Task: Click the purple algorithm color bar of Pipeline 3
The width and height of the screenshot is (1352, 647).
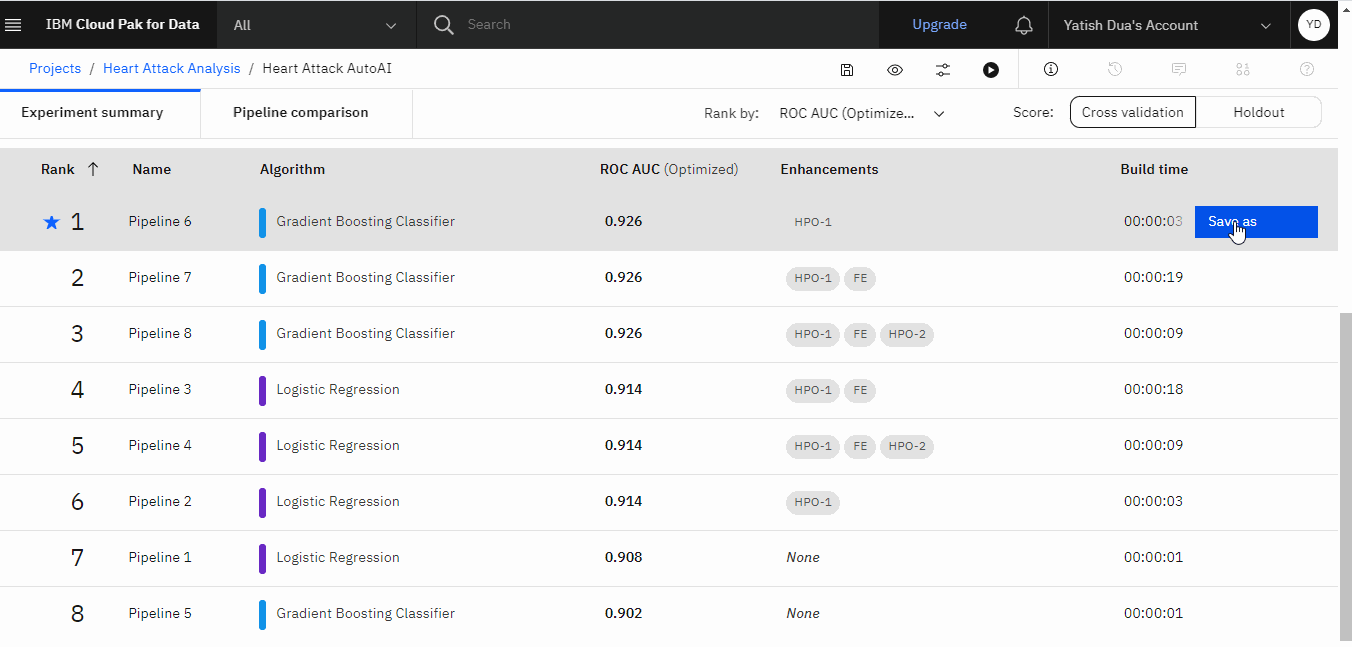Action: [262, 390]
